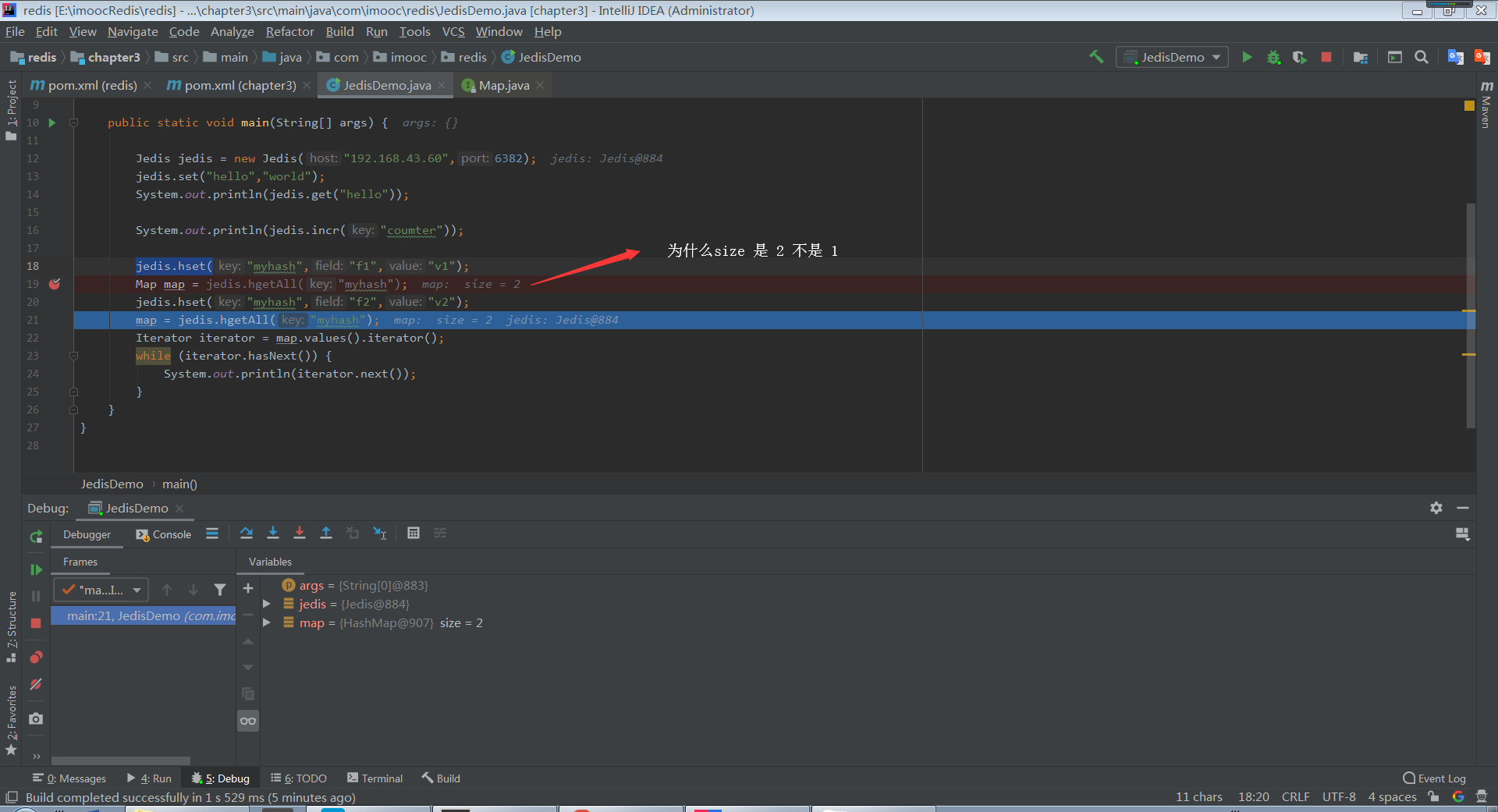Resume program in Debug side toolbar
This screenshot has width=1498, height=812.
click(36, 569)
